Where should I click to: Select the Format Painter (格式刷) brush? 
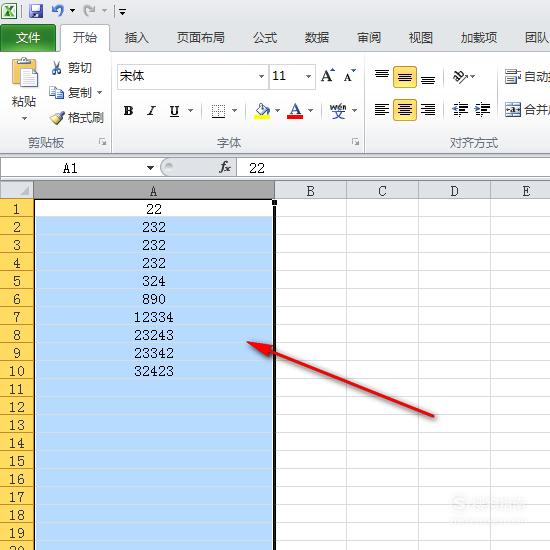77,118
